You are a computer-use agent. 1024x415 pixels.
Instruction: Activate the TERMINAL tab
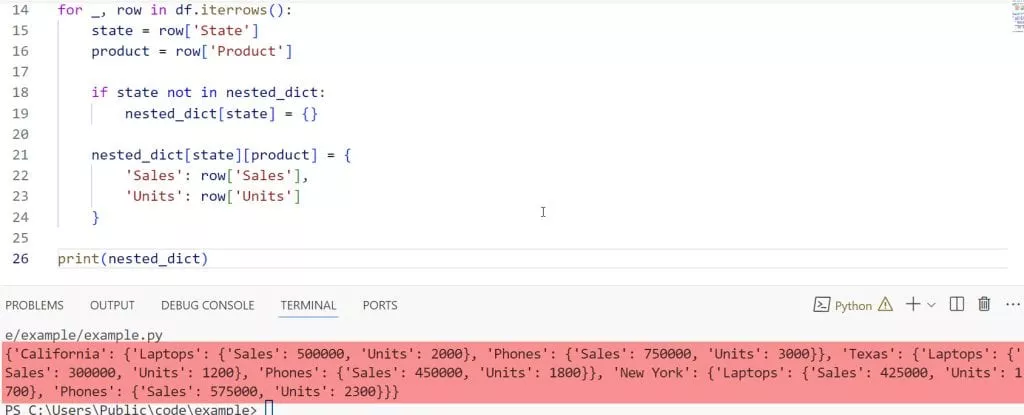tap(308, 305)
